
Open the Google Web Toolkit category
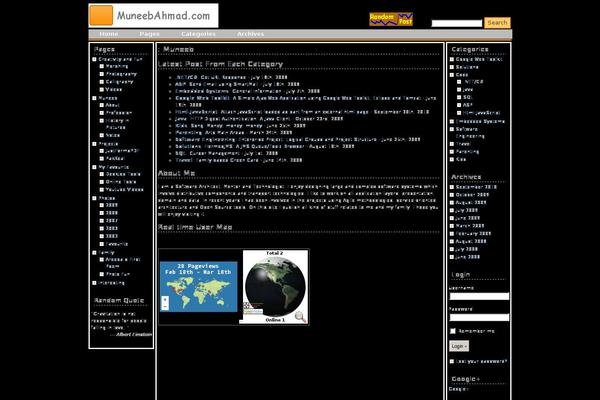[x=479, y=59]
